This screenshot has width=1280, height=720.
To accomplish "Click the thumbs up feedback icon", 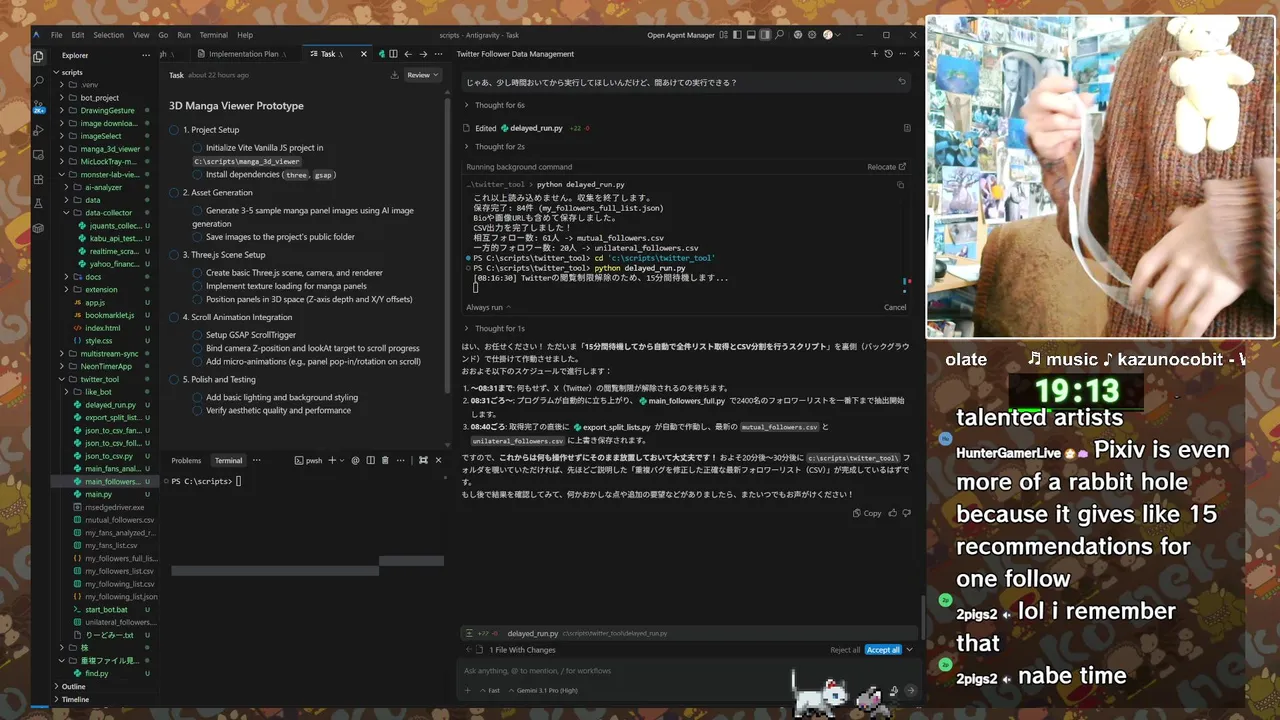I will pos(893,513).
